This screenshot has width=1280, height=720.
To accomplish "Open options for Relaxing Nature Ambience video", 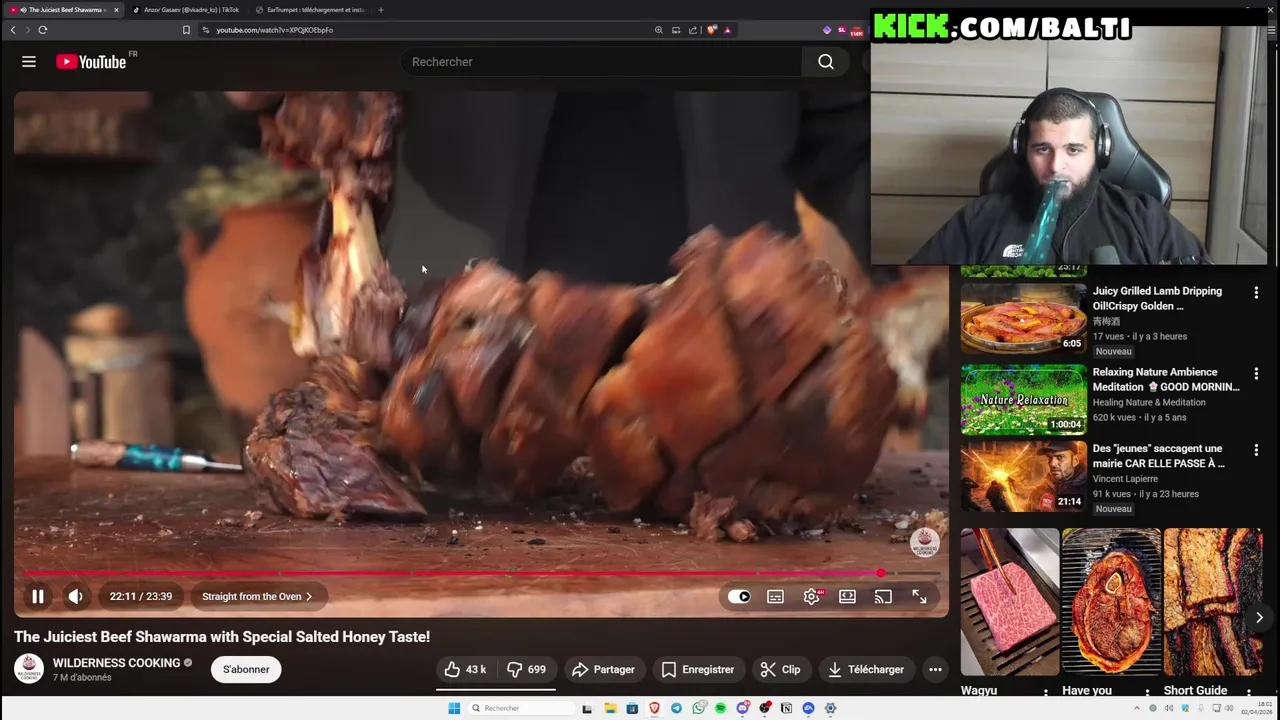I will (1256, 373).
